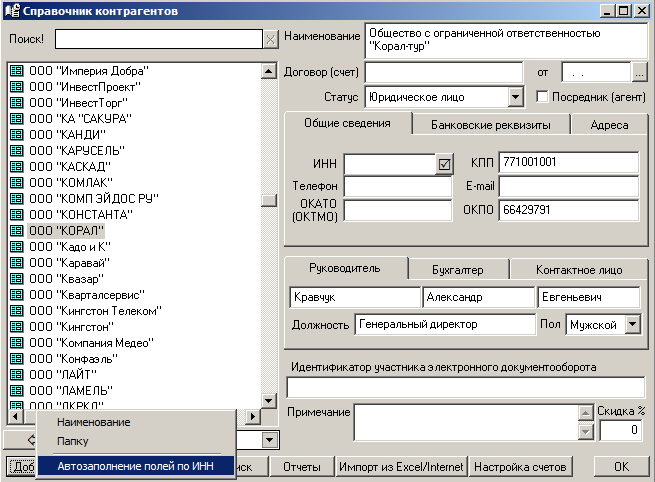Open the Пол gender dropdown

(632, 324)
